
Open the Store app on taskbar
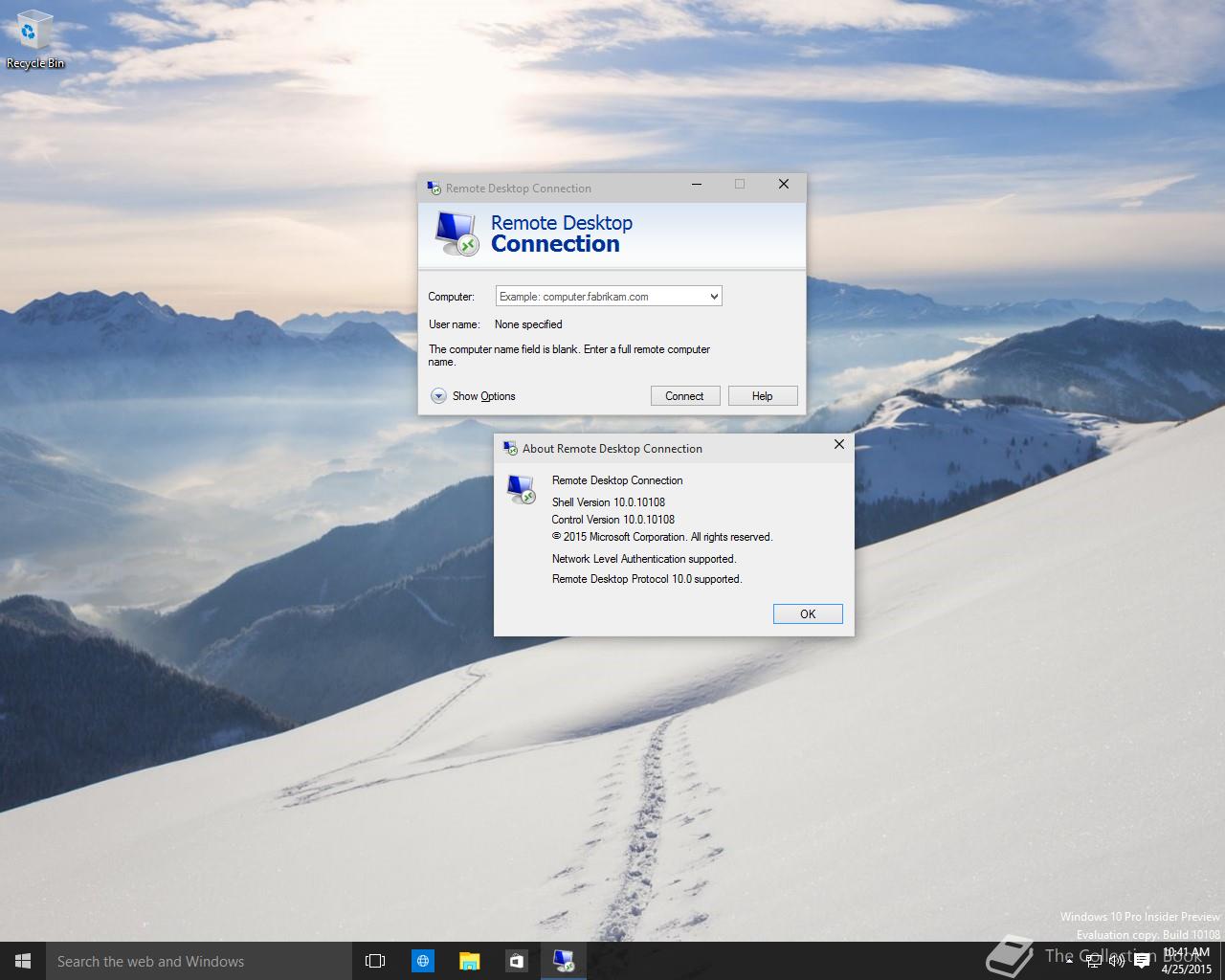coord(516,961)
